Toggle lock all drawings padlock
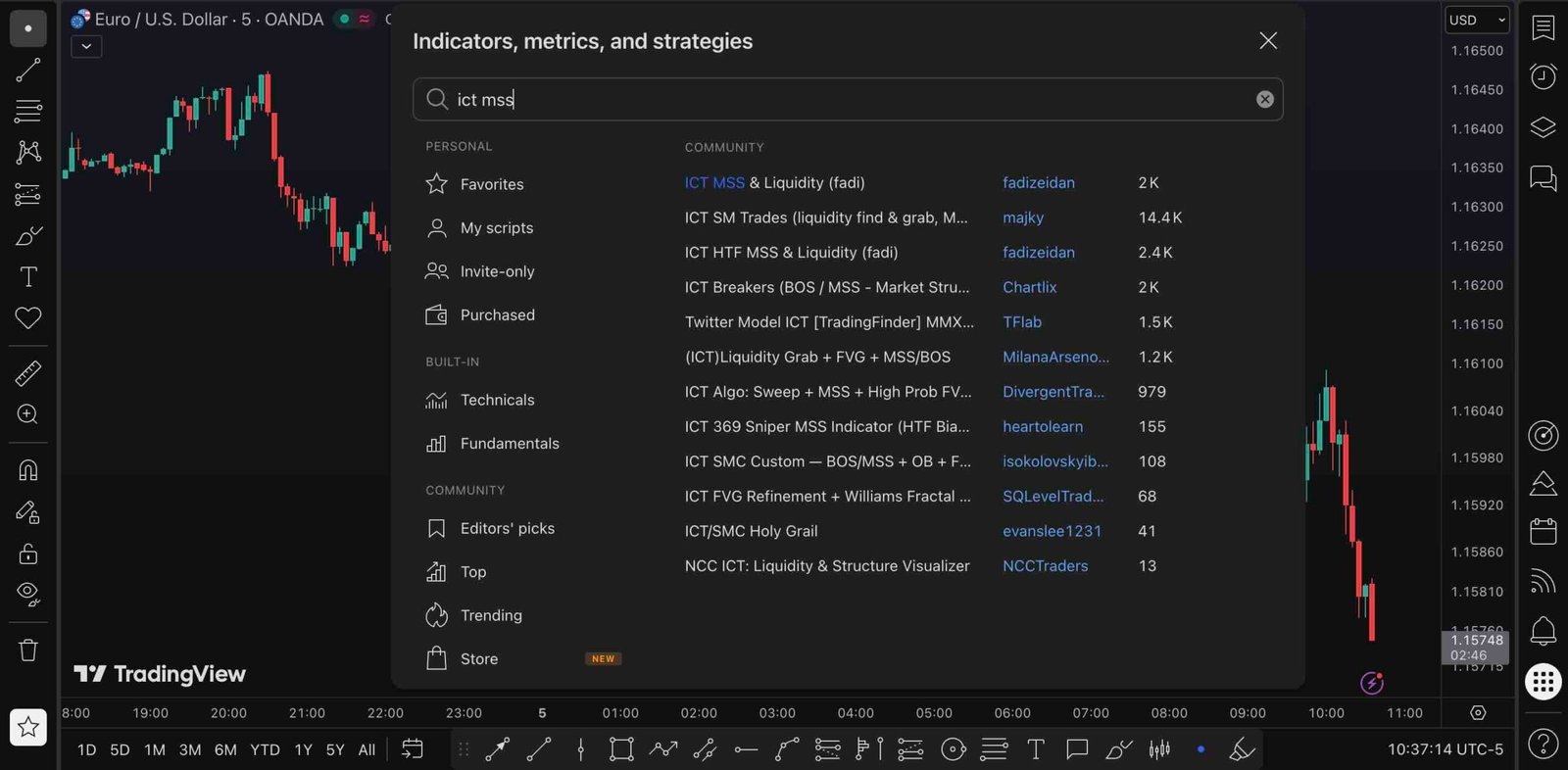 tap(28, 553)
